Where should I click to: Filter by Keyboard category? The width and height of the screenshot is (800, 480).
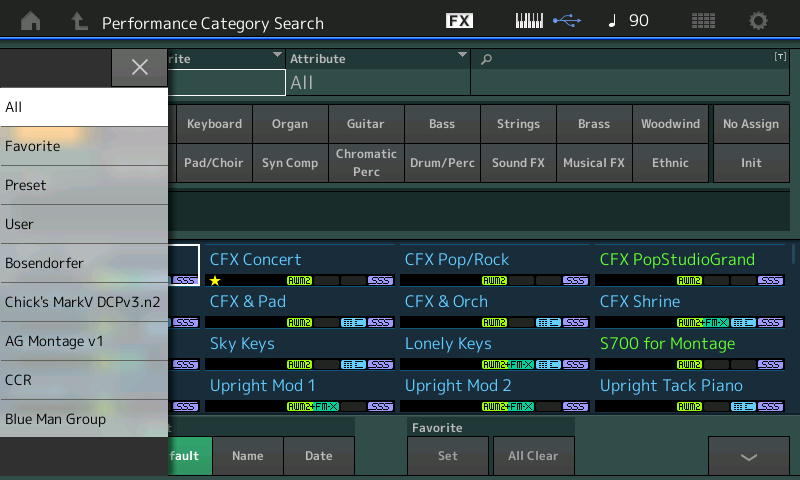pyautogui.click(x=214, y=124)
